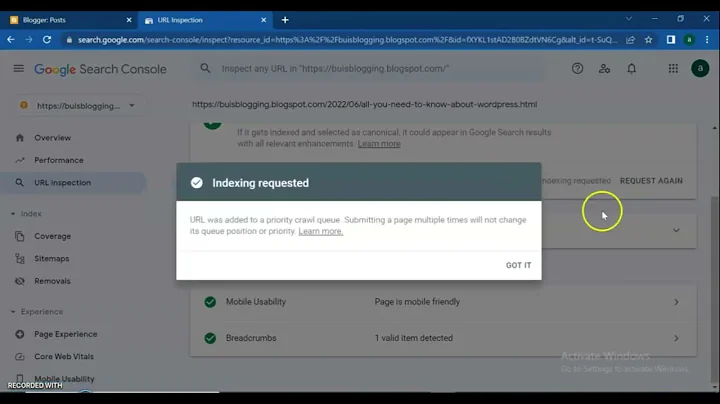The image size is (720, 404).
Task: Switch to the Blogger: Posts tab
Action: coord(69,20)
